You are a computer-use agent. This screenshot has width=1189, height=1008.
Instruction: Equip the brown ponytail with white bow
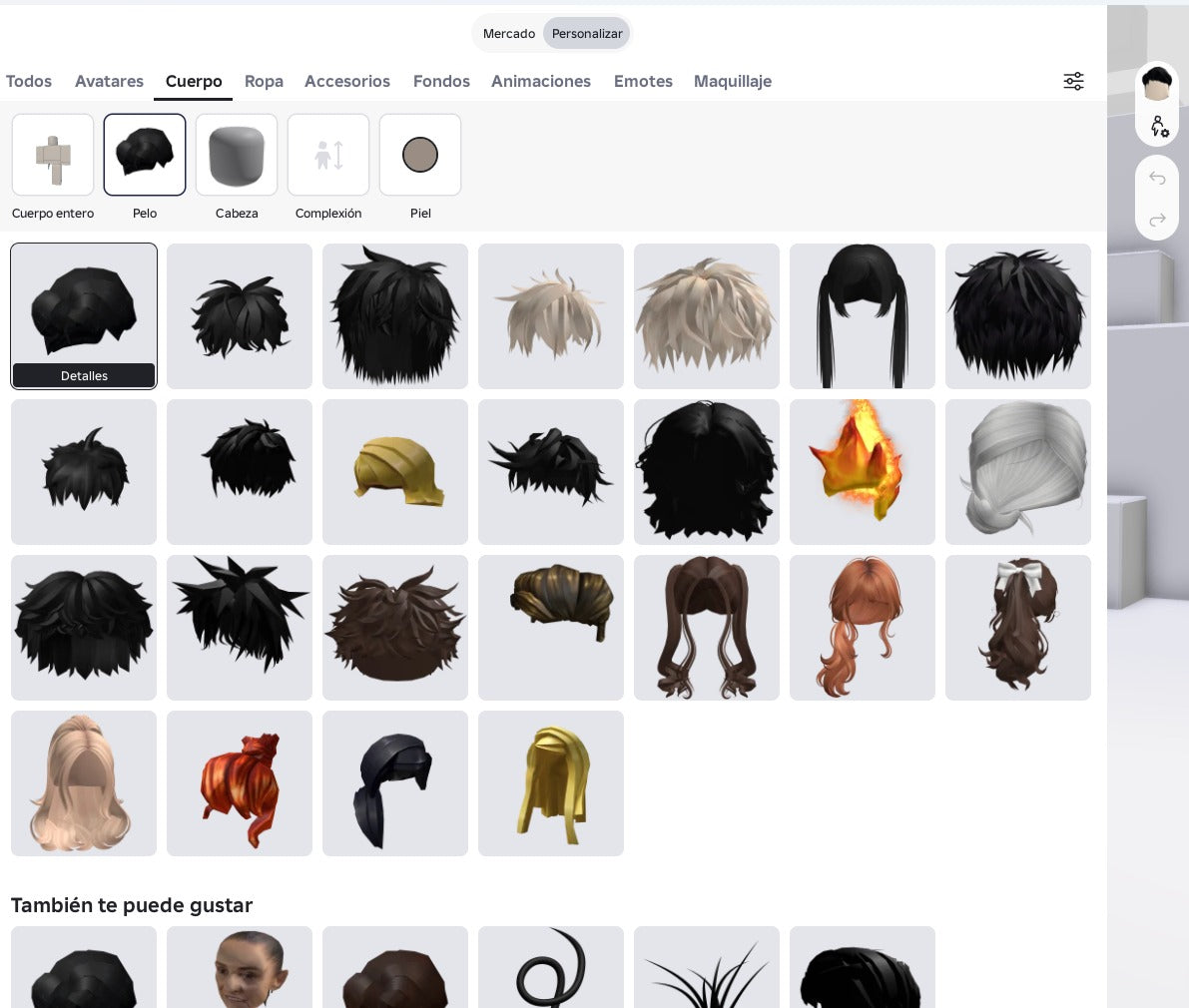1017,628
